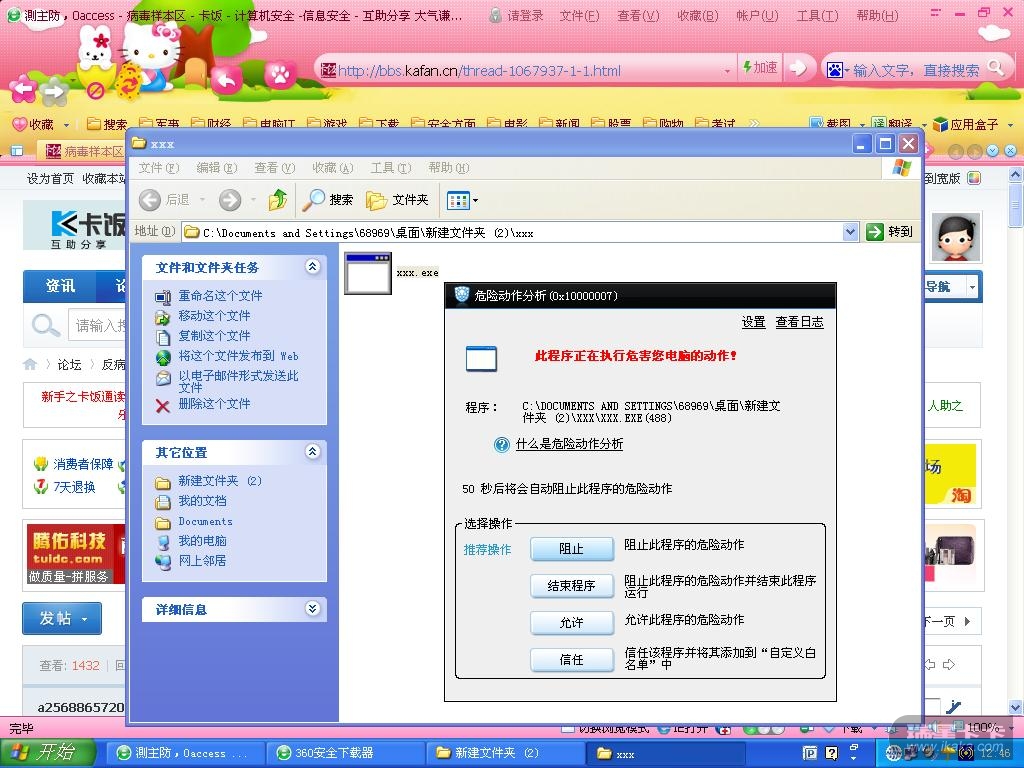
Task: Click the magnifier search icon in browser
Action: (x=995, y=67)
